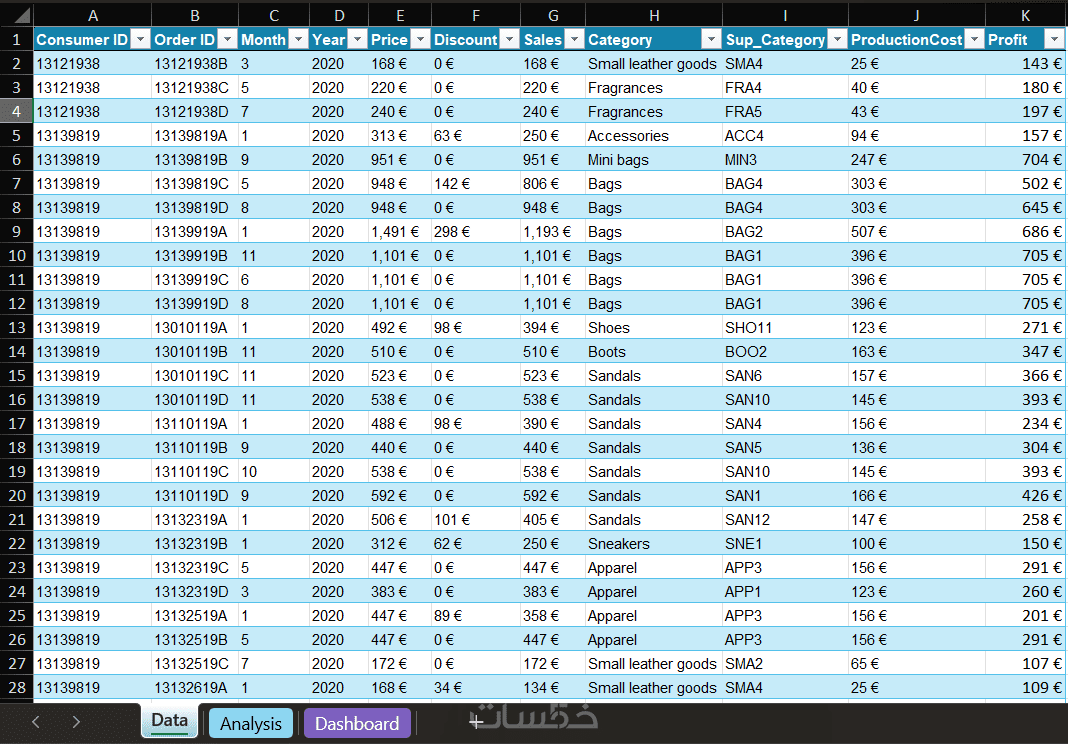The width and height of the screenshot is (1068, 744).
Task: Click Order ID 13010119B cell
Action: click(x=195, y=352)
